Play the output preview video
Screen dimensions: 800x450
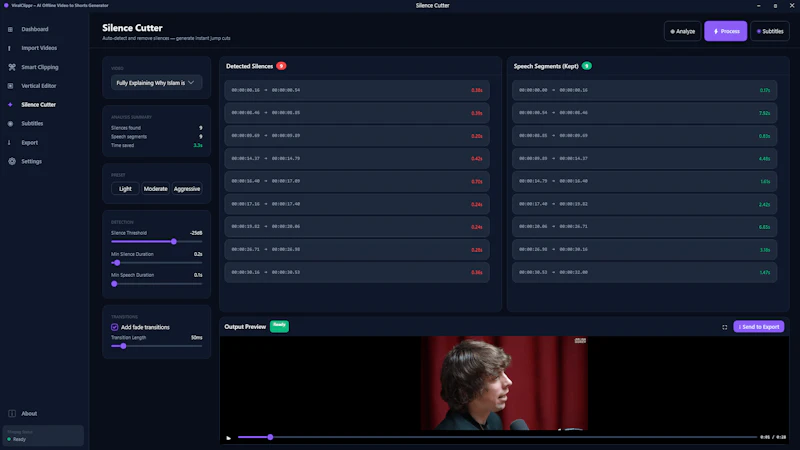[229, 438]
